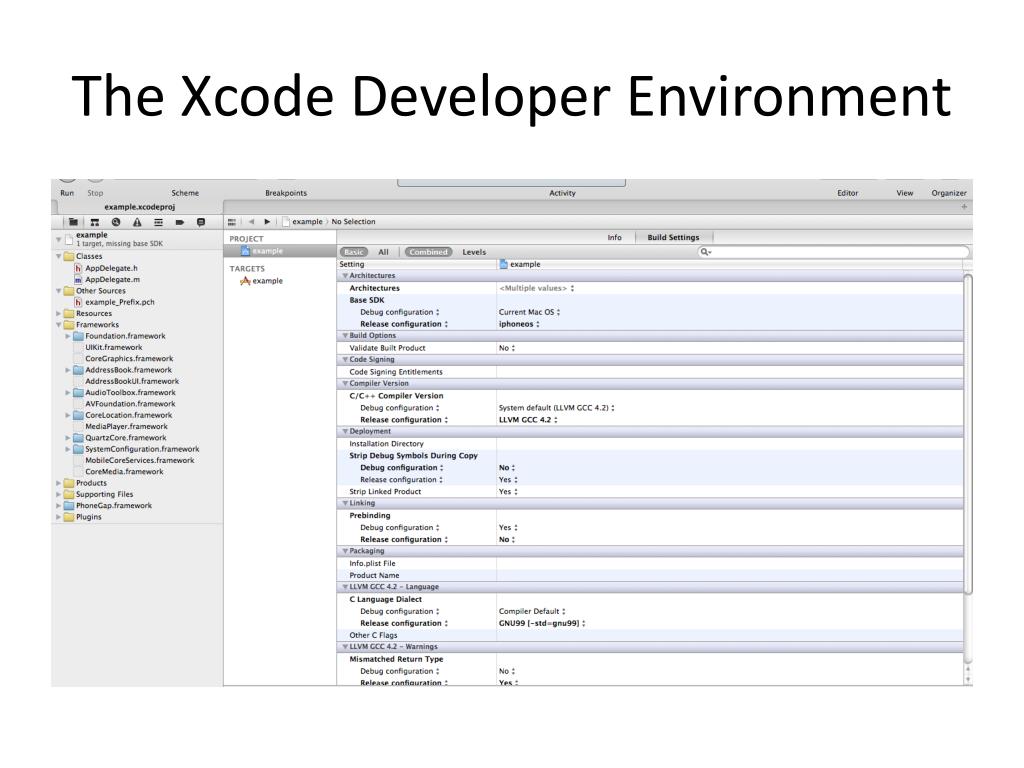Go forward with the jump bar right arrow
The width and height of the screenshot is (1024, 768).
(267, 222)
